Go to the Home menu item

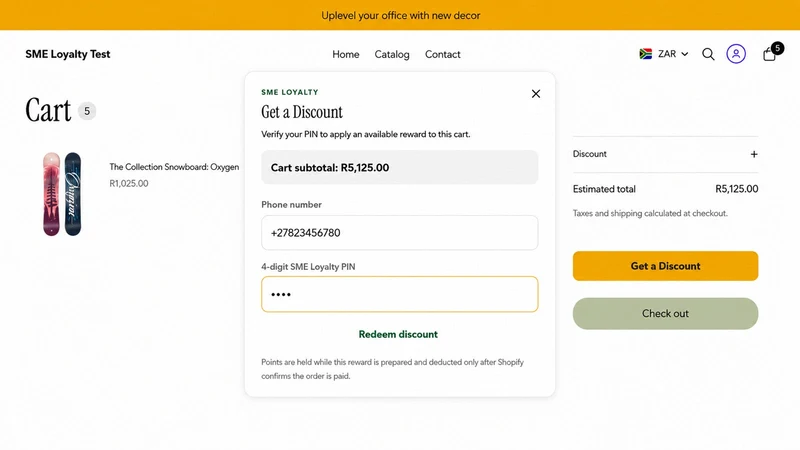pyautogui.click(x=346, y=54)
